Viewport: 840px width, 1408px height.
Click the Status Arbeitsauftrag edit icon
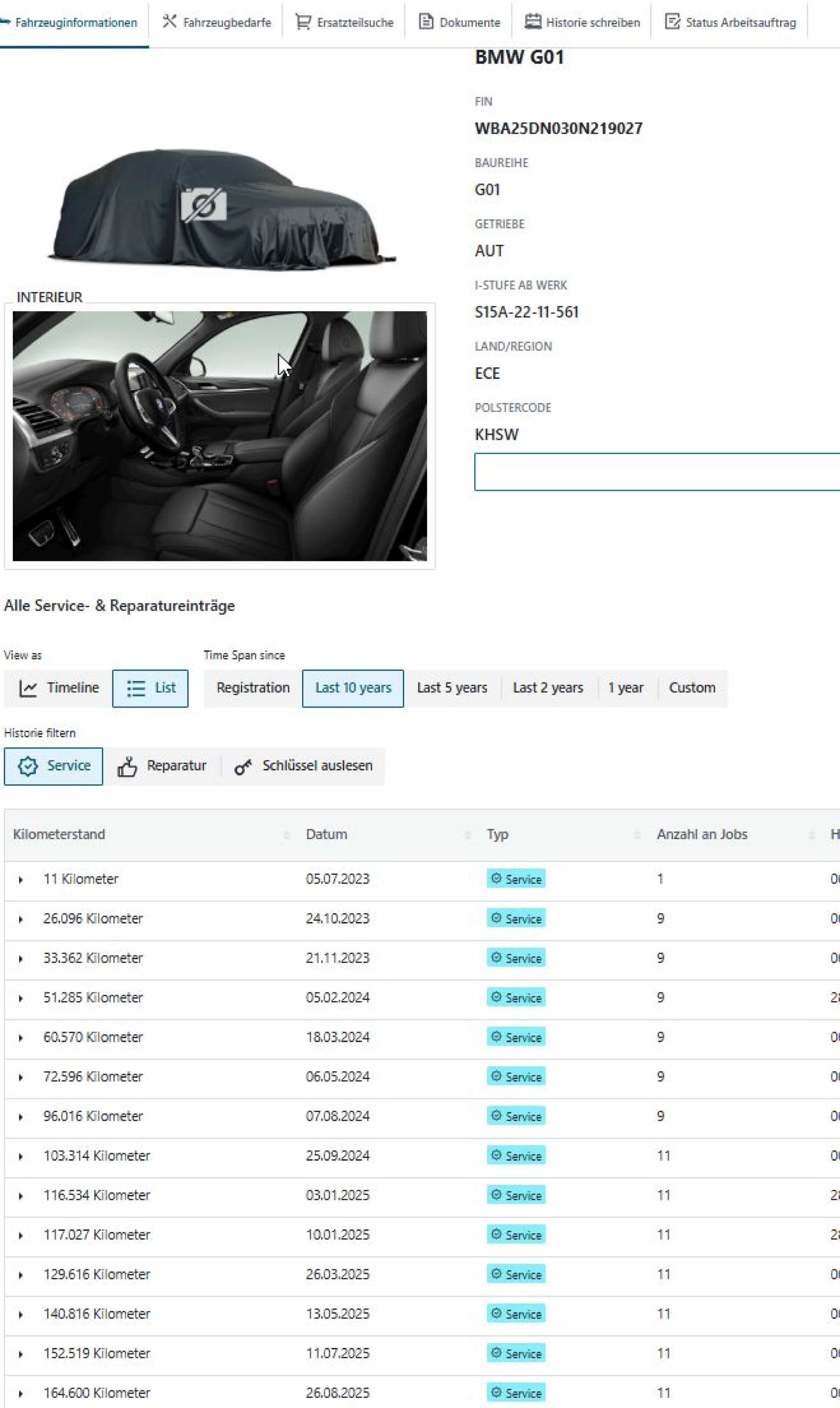672,22
